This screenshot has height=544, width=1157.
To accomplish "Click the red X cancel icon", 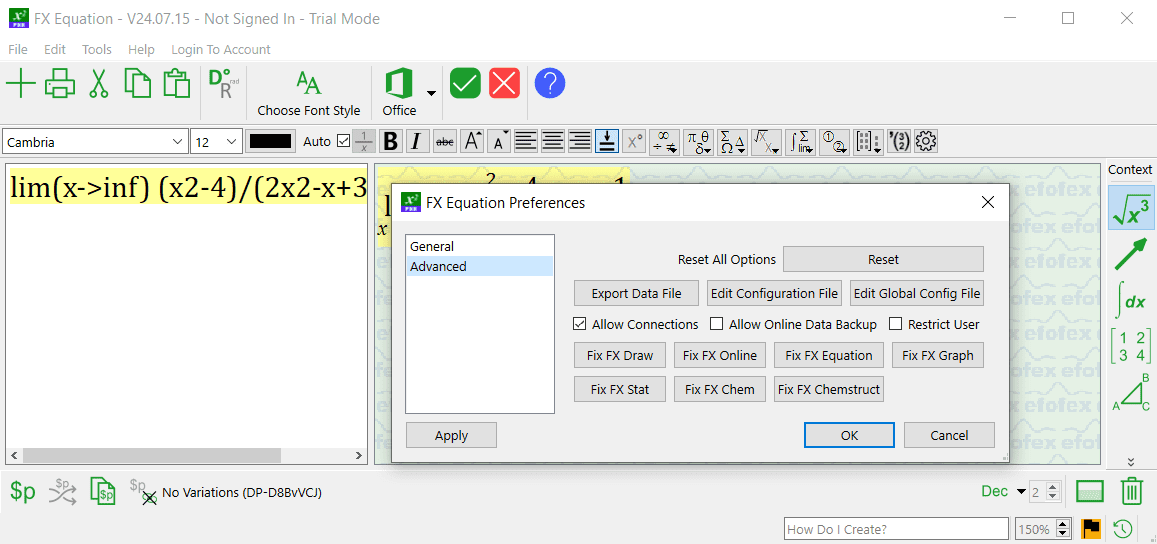I will (x=505, y=83).
